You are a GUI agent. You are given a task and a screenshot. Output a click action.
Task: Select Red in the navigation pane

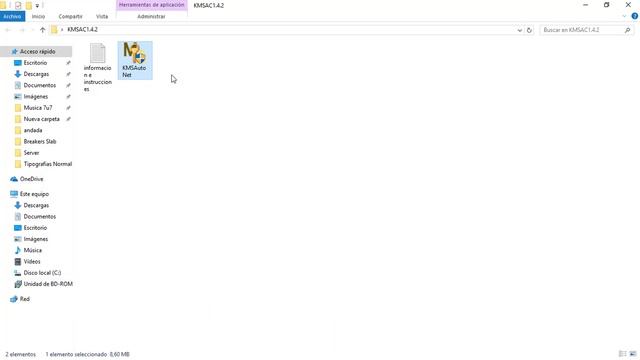[x=24, y=299]
